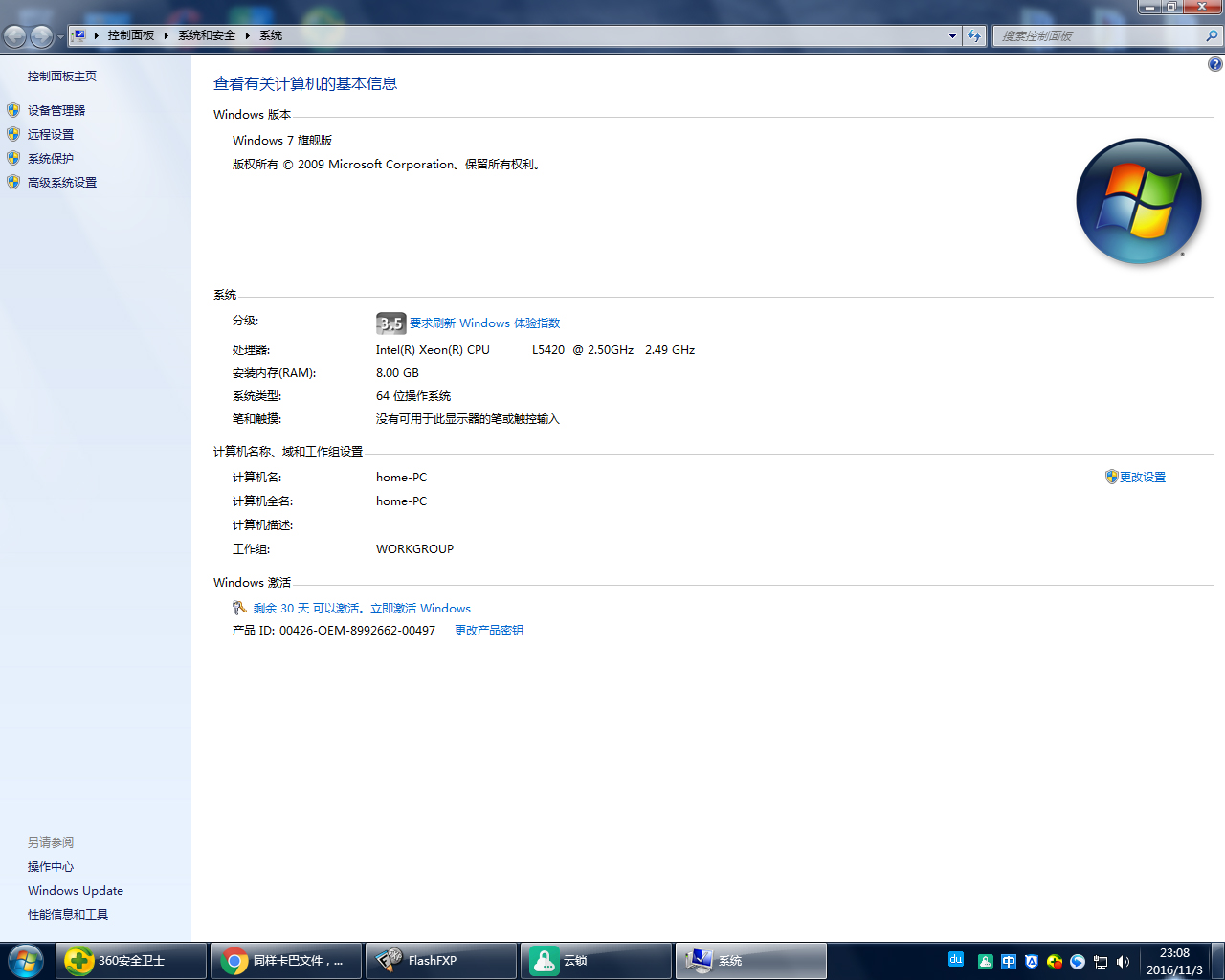This screenshot has width=1225, height=980.
Task: Activate Windows now via 立即激活 link
Action: (420, 609)
